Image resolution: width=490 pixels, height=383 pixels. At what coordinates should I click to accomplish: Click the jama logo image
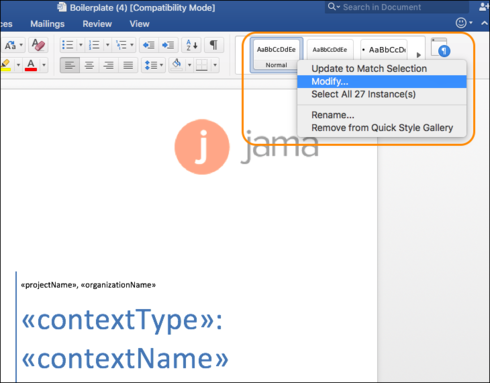(247, 147)
